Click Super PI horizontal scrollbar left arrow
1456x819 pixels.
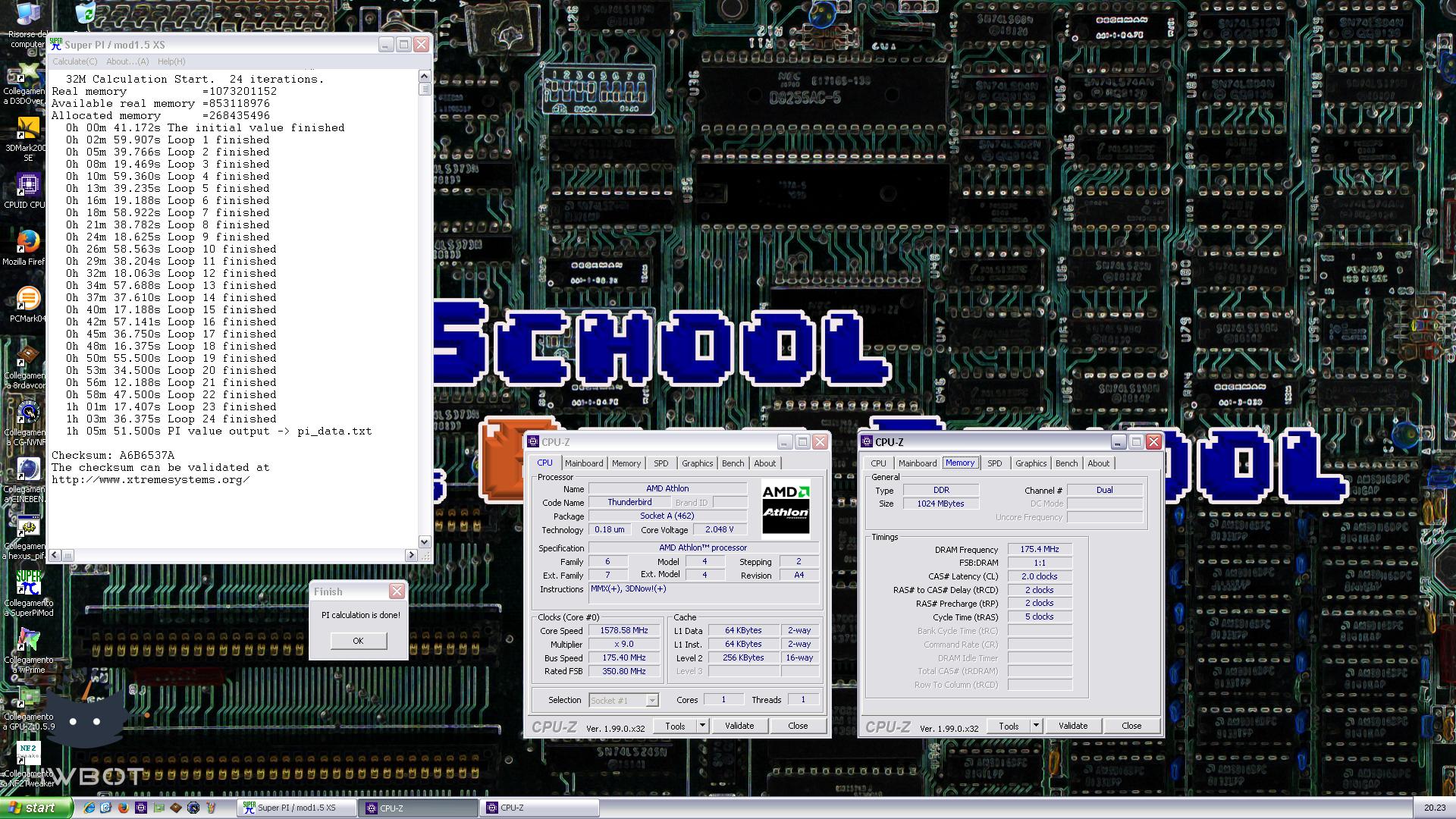tap(55, 555)
